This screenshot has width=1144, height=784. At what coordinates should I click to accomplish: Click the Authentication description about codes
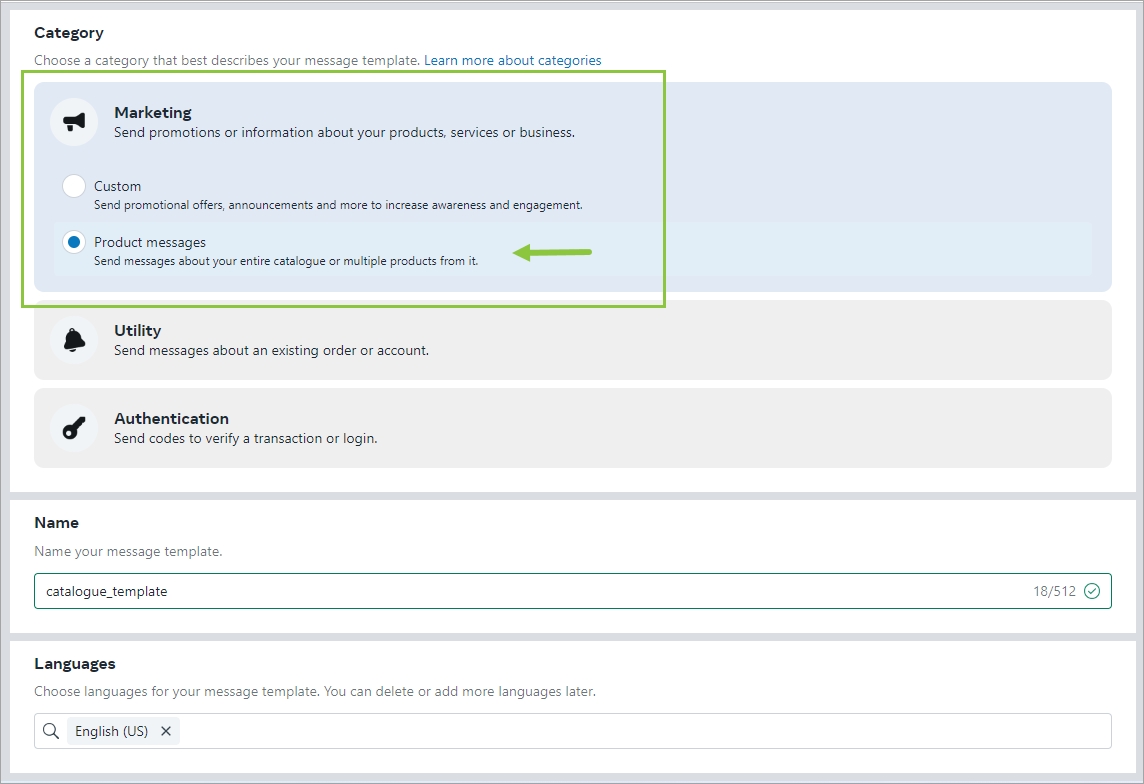point(245,439)
